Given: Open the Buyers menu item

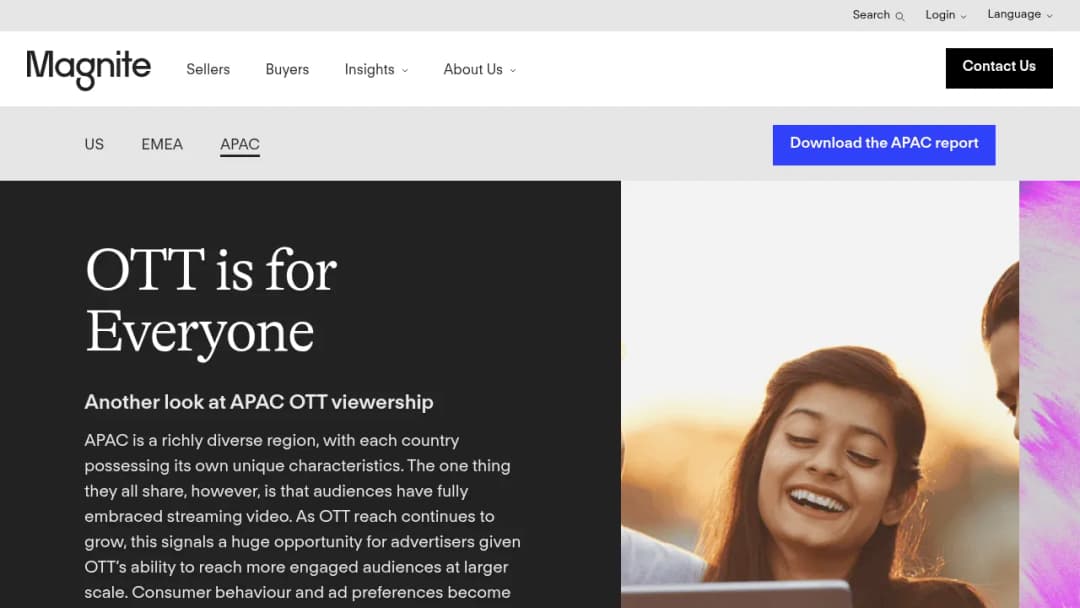Looking at the screenshot, I should [287, 70].
